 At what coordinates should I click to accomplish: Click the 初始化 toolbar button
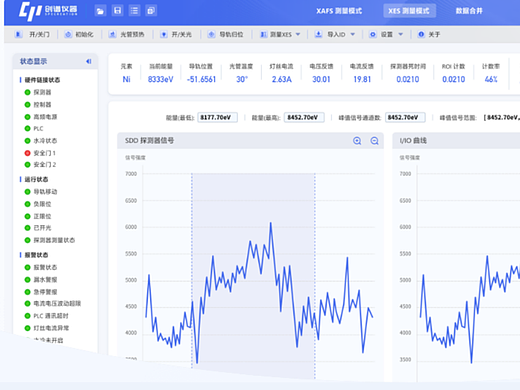point(79,34)
